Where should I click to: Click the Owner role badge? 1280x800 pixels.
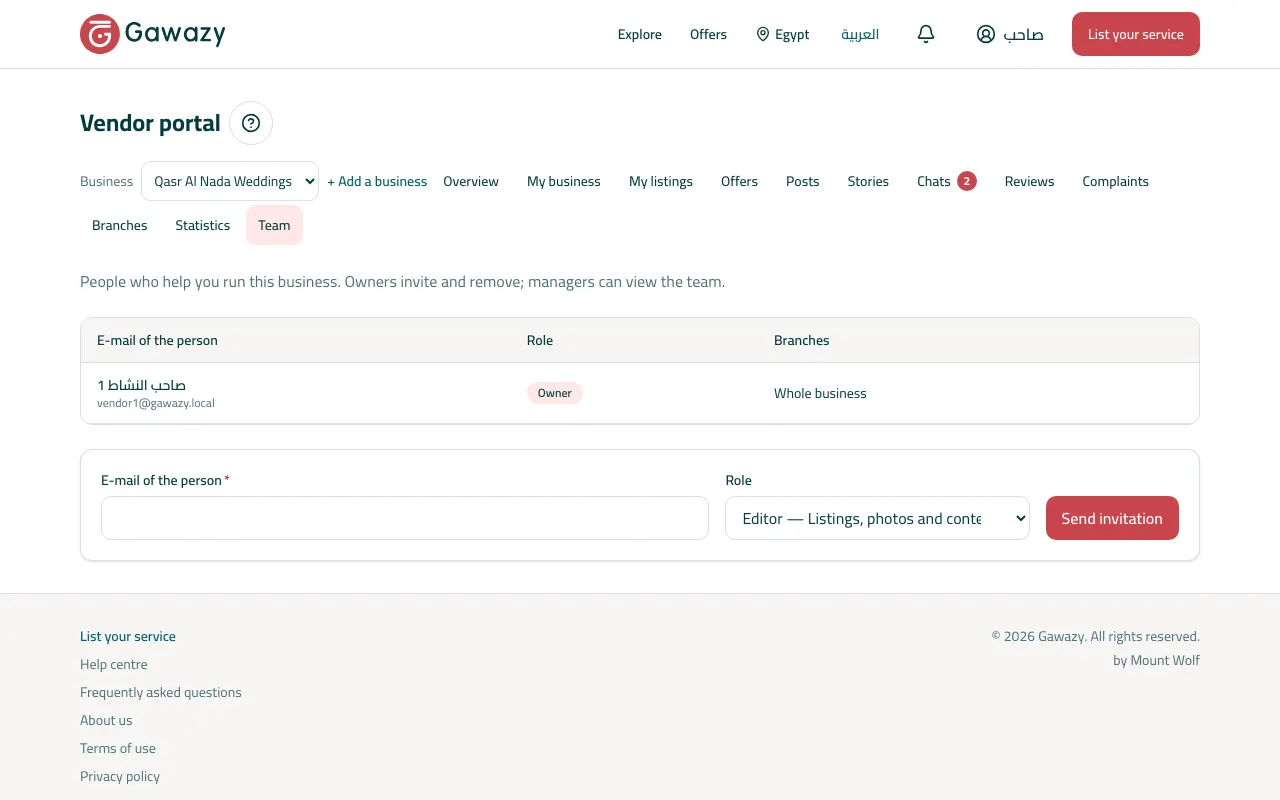pos(555,393)
